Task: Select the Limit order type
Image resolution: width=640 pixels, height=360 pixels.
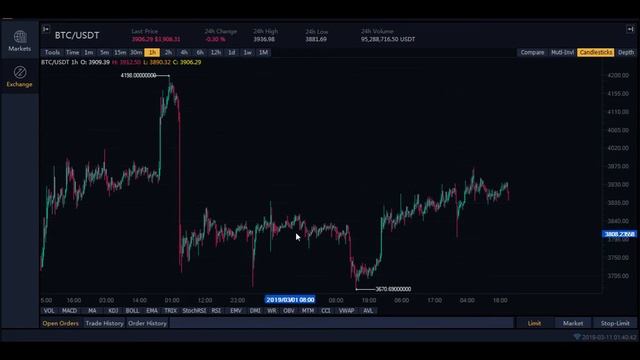Action: (534, 323)
